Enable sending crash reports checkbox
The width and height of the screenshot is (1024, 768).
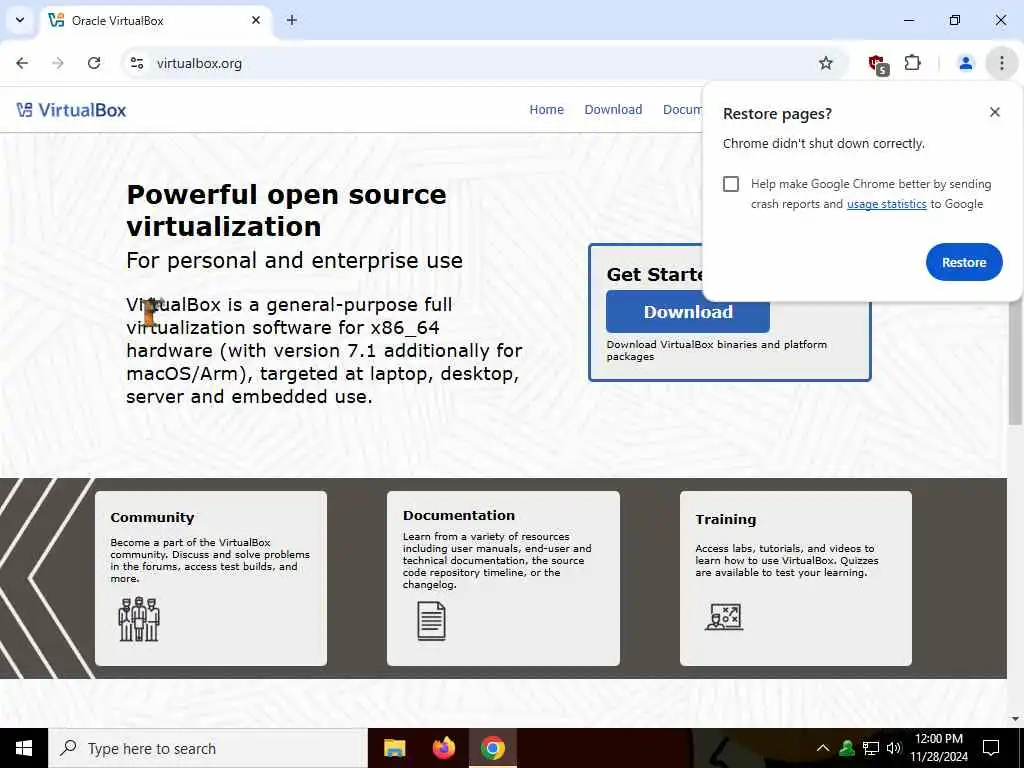[x=731, y=184]
